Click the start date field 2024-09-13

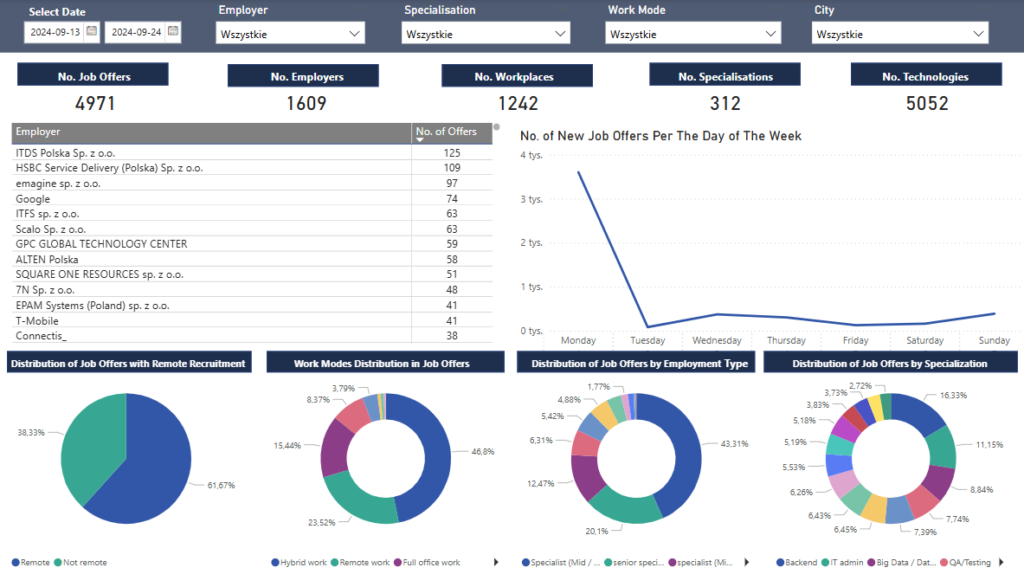tap(55, 32)
